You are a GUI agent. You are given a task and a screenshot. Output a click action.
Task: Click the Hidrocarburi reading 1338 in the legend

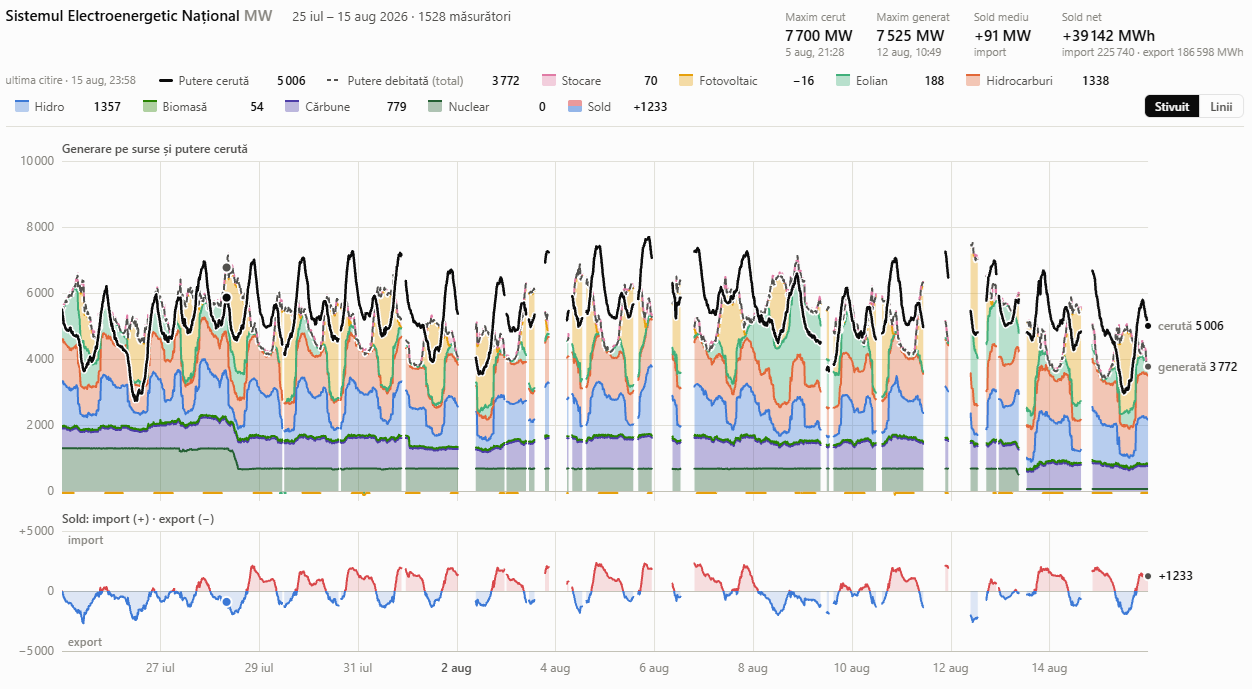pyautogui.click(x=1095, y=81)
